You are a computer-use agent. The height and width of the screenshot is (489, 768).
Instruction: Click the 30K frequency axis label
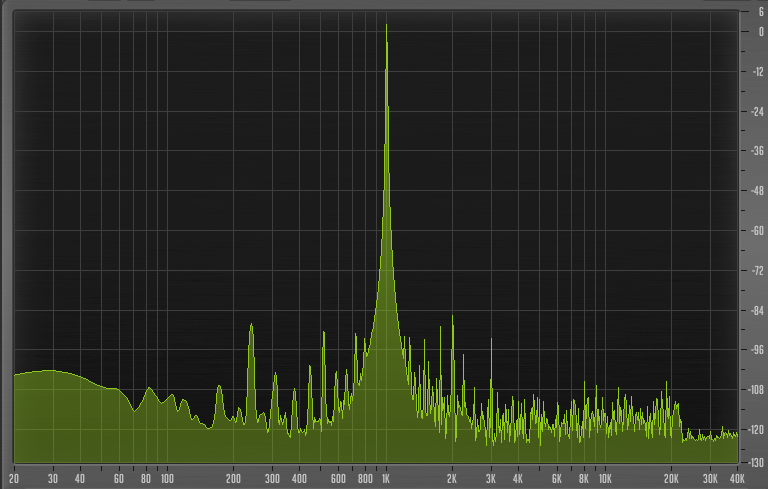(710, 479)
